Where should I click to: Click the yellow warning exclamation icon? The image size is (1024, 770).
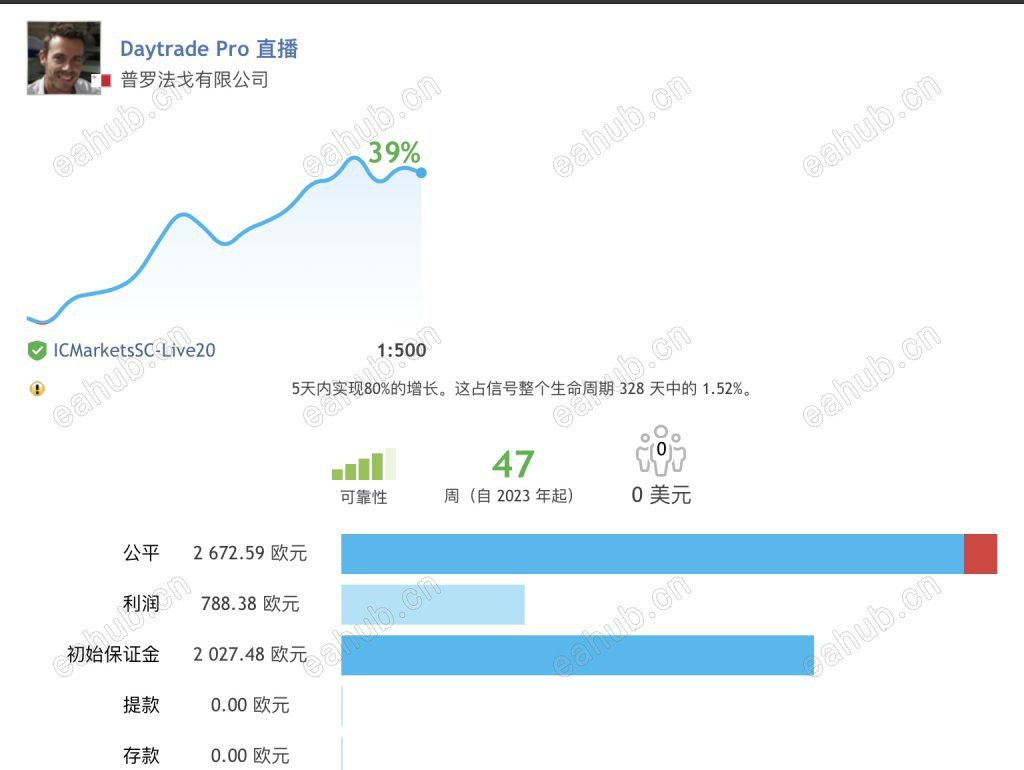[x=37, y=389]
